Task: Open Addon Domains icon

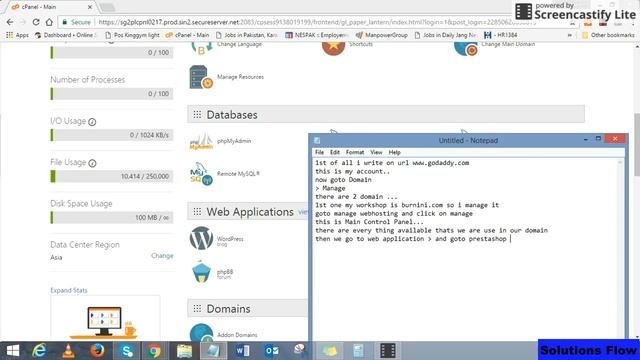Action: click(x=201, y=332)
